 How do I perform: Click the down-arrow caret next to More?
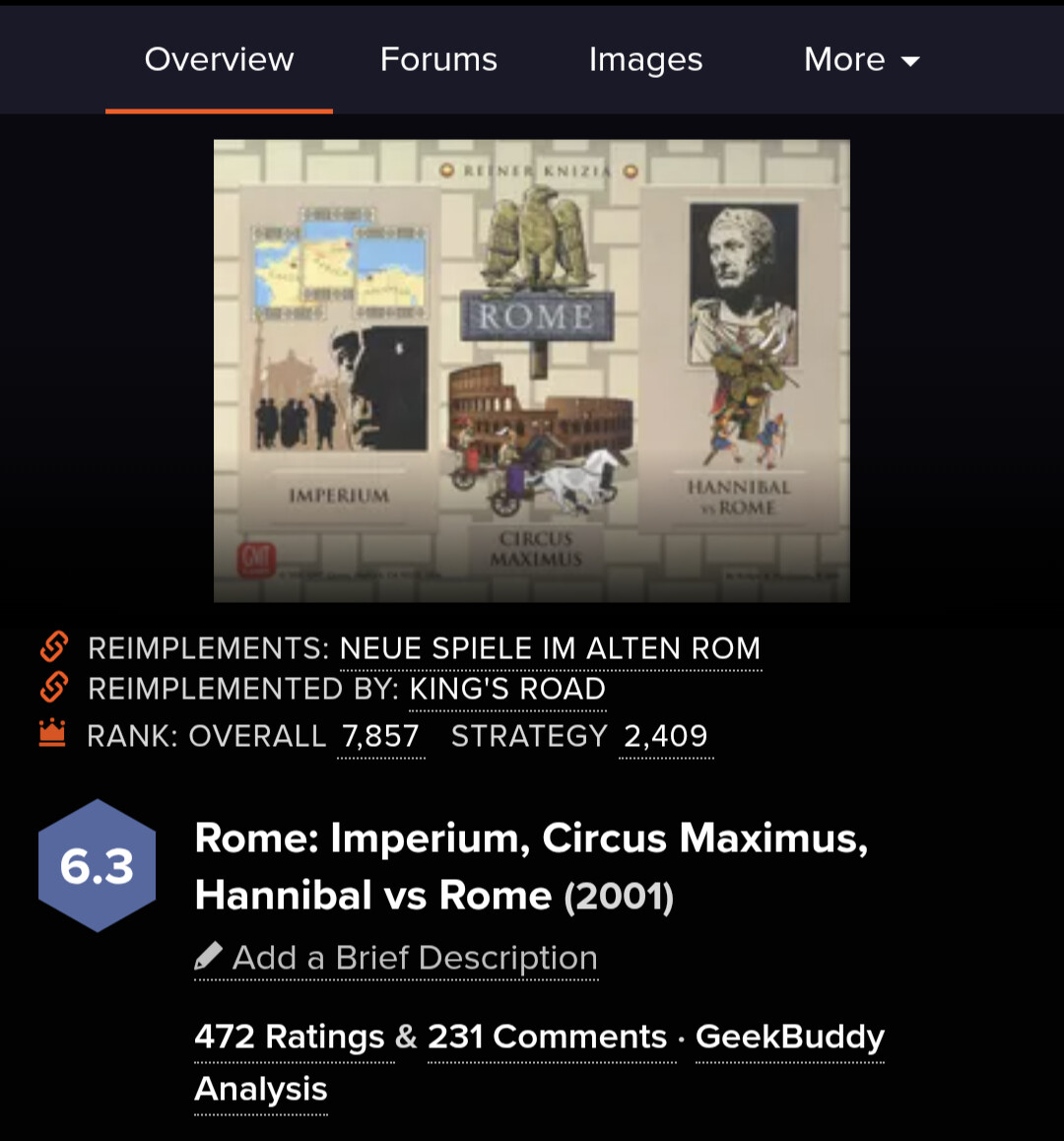point(910,61)
